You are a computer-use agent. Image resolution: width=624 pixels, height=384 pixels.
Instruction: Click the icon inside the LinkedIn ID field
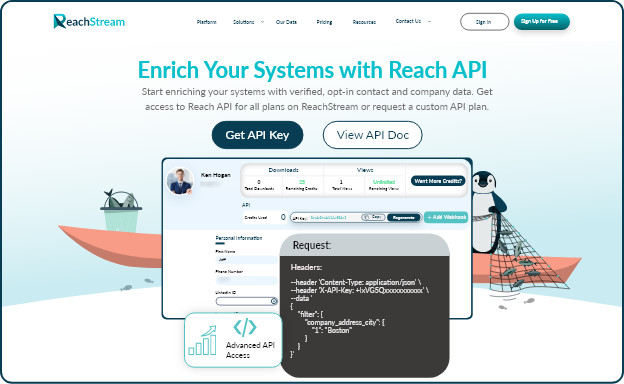274,301
